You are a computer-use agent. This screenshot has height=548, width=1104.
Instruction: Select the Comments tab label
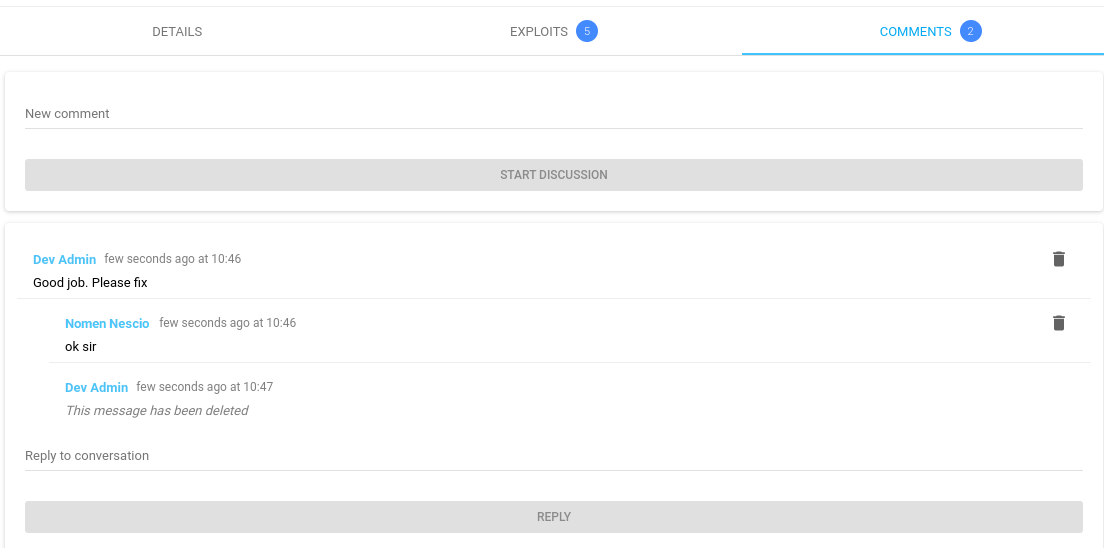coord(915,32)
